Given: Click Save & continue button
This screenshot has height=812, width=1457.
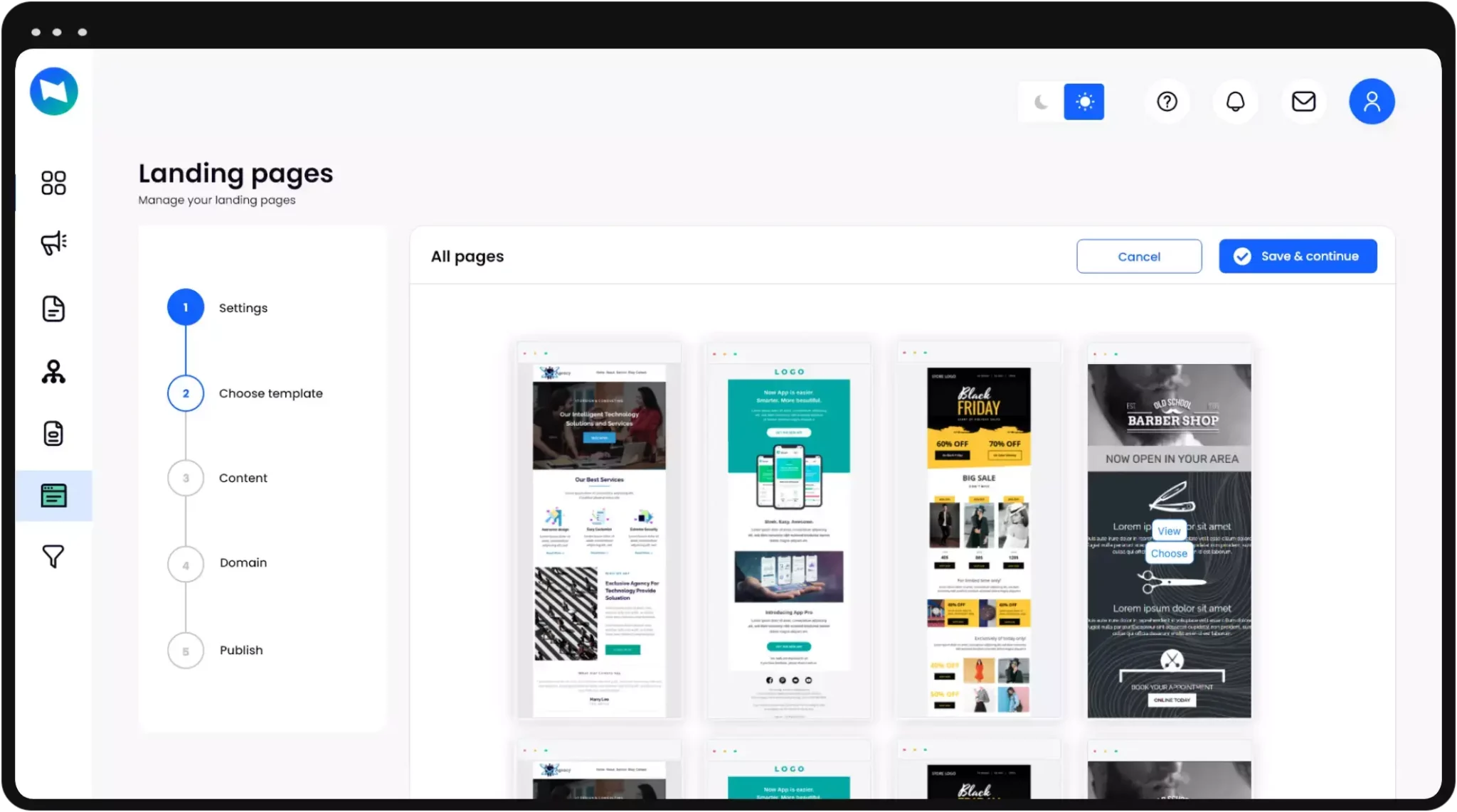Looking at the screenshot, I should pyautogui.click(x=1298, y=256).
